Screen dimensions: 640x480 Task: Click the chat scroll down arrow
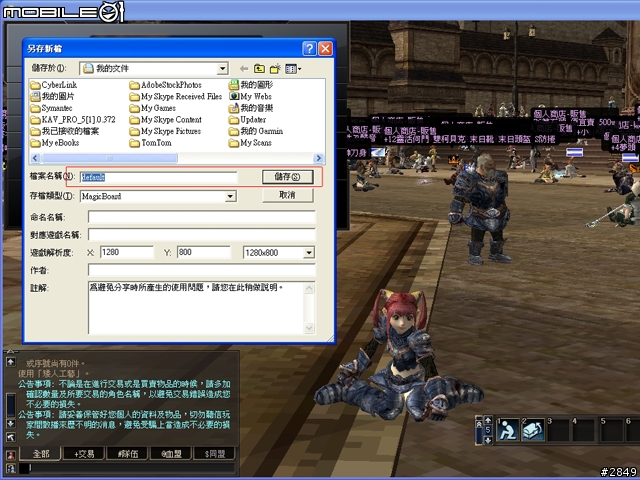point(11,423)
